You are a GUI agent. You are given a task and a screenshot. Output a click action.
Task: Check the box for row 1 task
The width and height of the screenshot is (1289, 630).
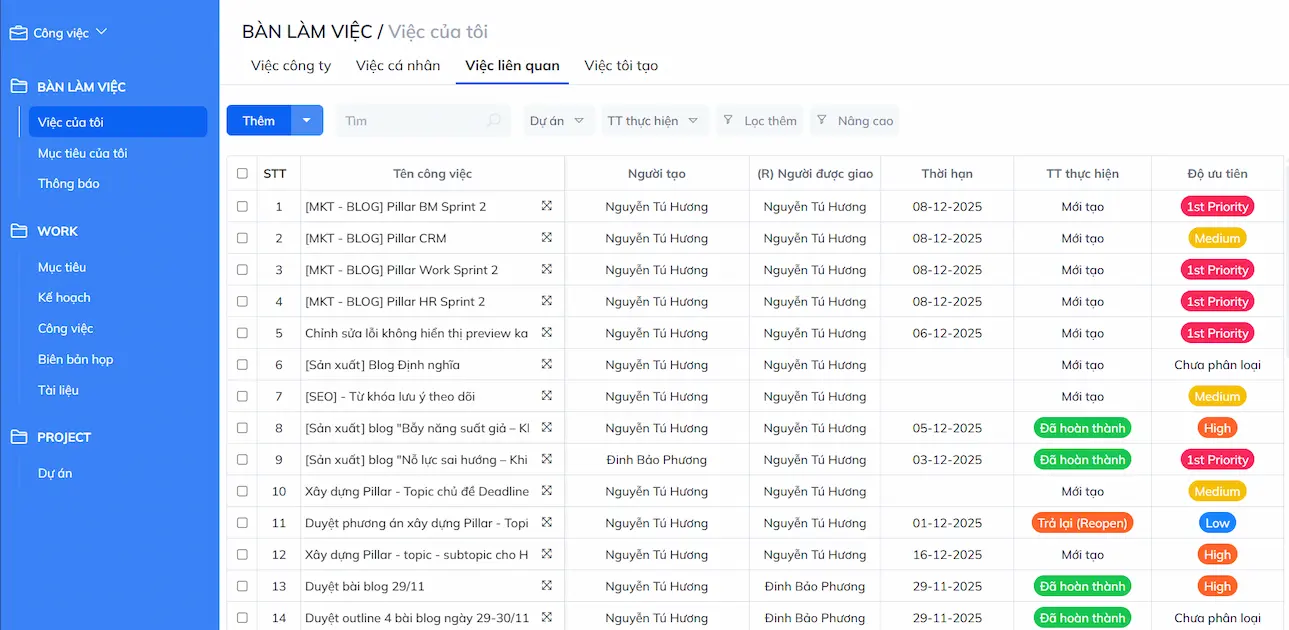pyautogui.click(x=242, y=207)
